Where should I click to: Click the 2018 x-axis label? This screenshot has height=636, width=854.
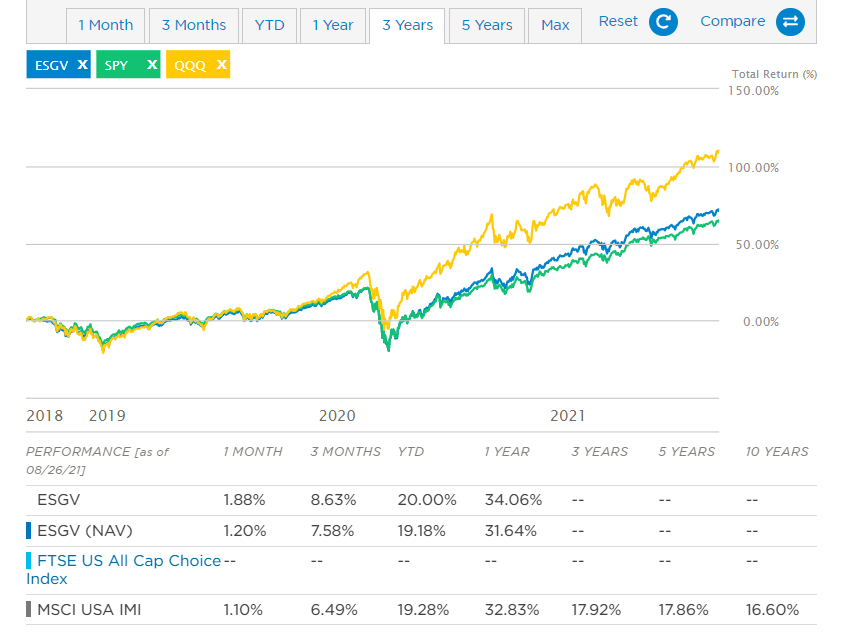[45, 415]
